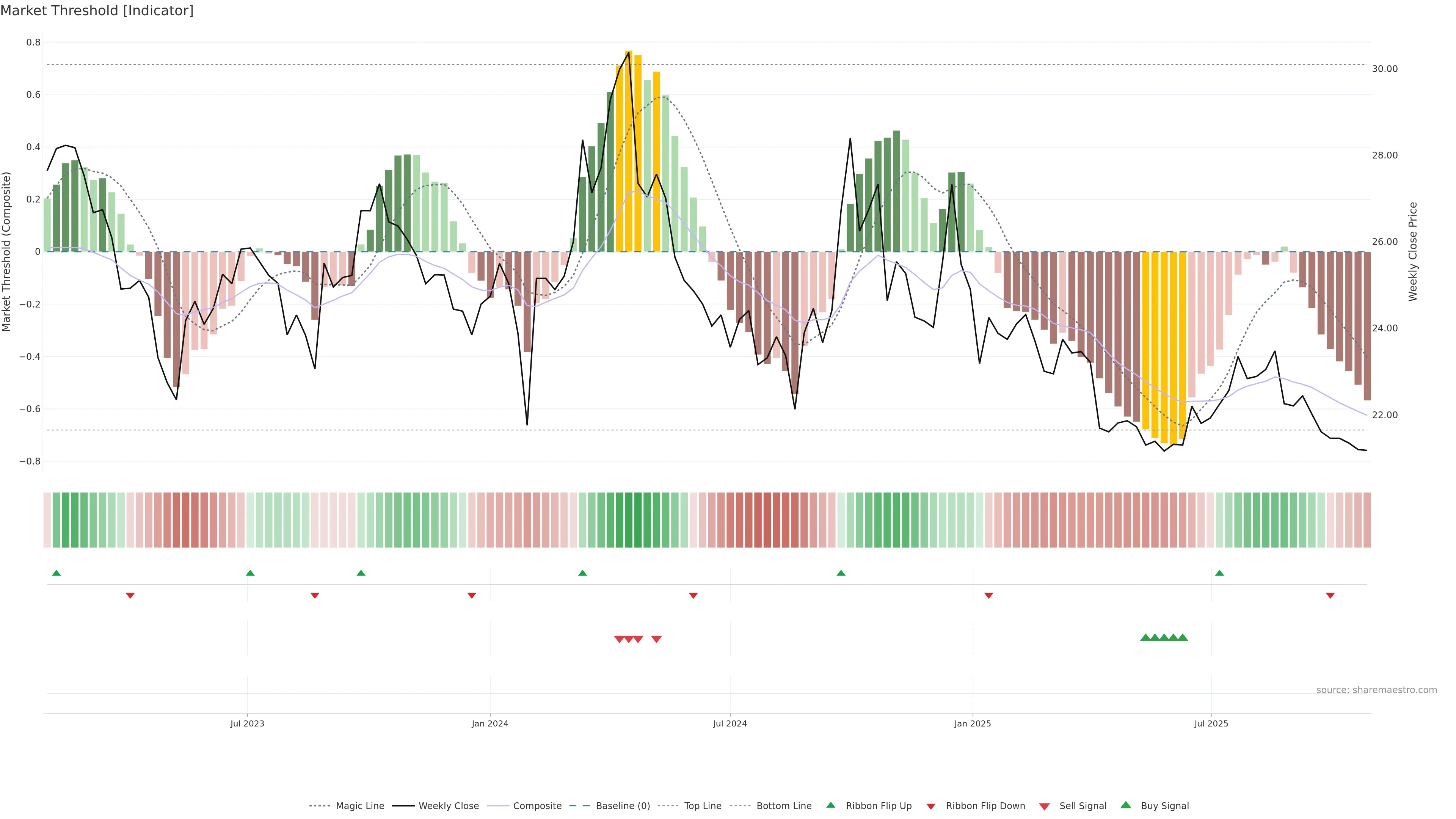Click the Jul 2023 x-axis label
This screenshot has height=819, width=1456.
click(x=247, y=723)
